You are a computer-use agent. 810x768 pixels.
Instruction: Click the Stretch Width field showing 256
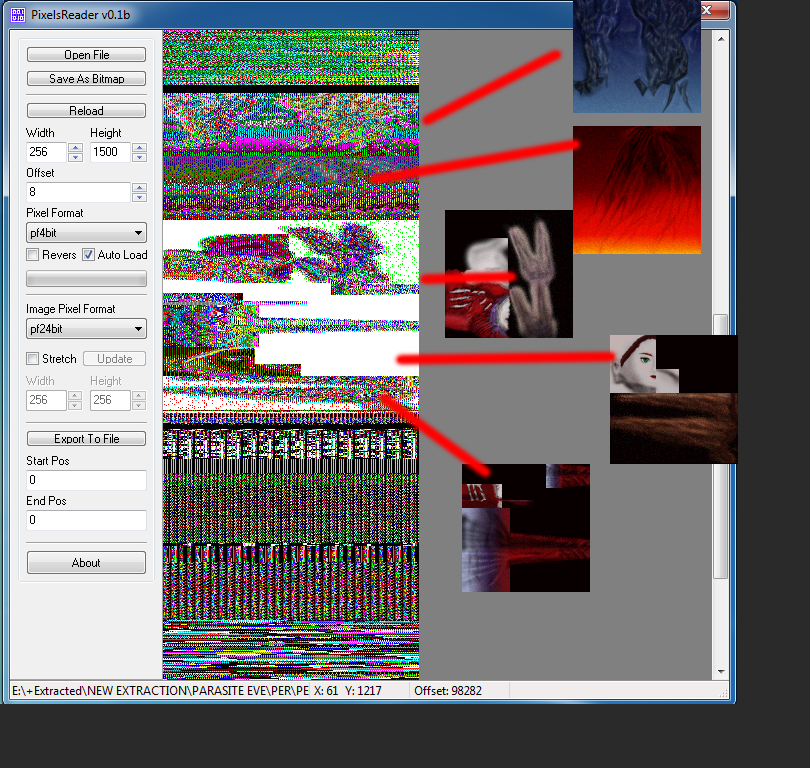46,400
